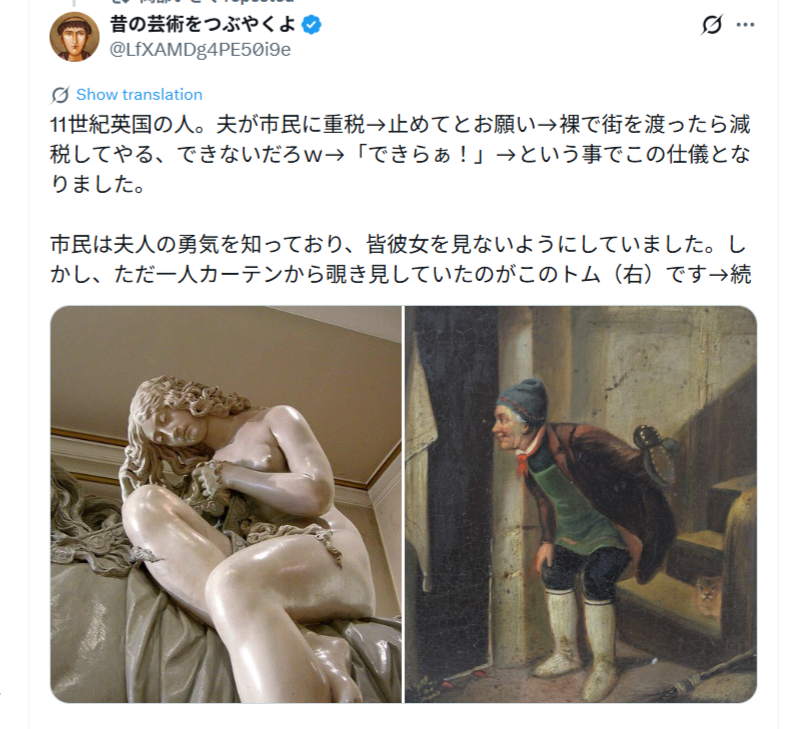Click the broom at the painting's bottom right
The image size is (800, 729).
tap(714, 676)
